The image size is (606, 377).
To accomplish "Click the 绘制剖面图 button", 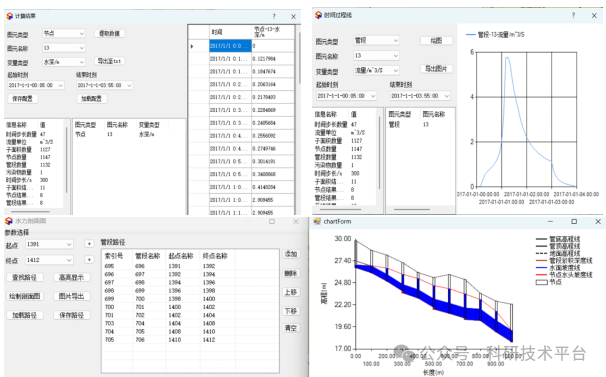I will click(x=25, y=296).
